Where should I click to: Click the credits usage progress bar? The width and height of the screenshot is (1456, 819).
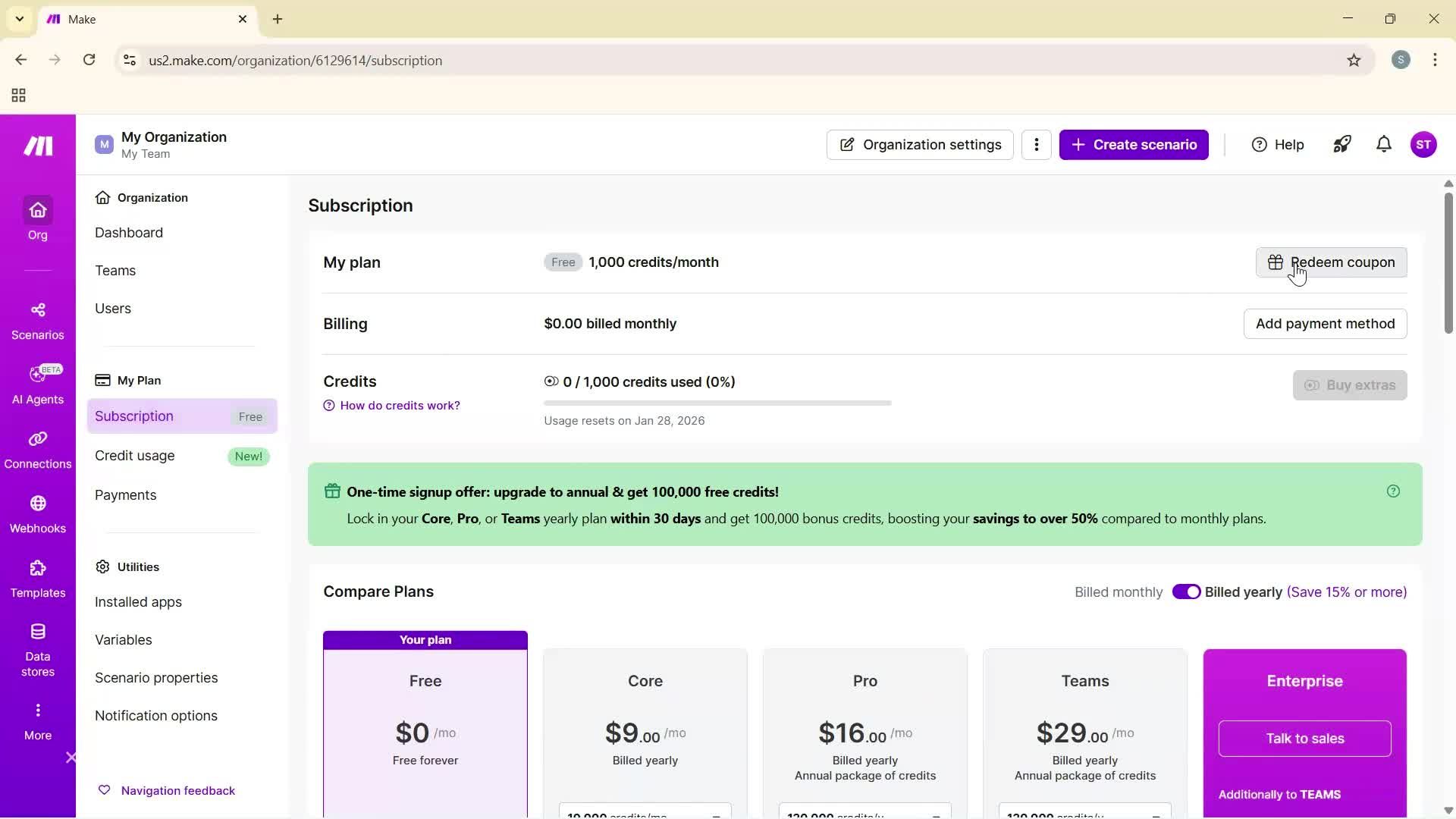click(717, 403)
